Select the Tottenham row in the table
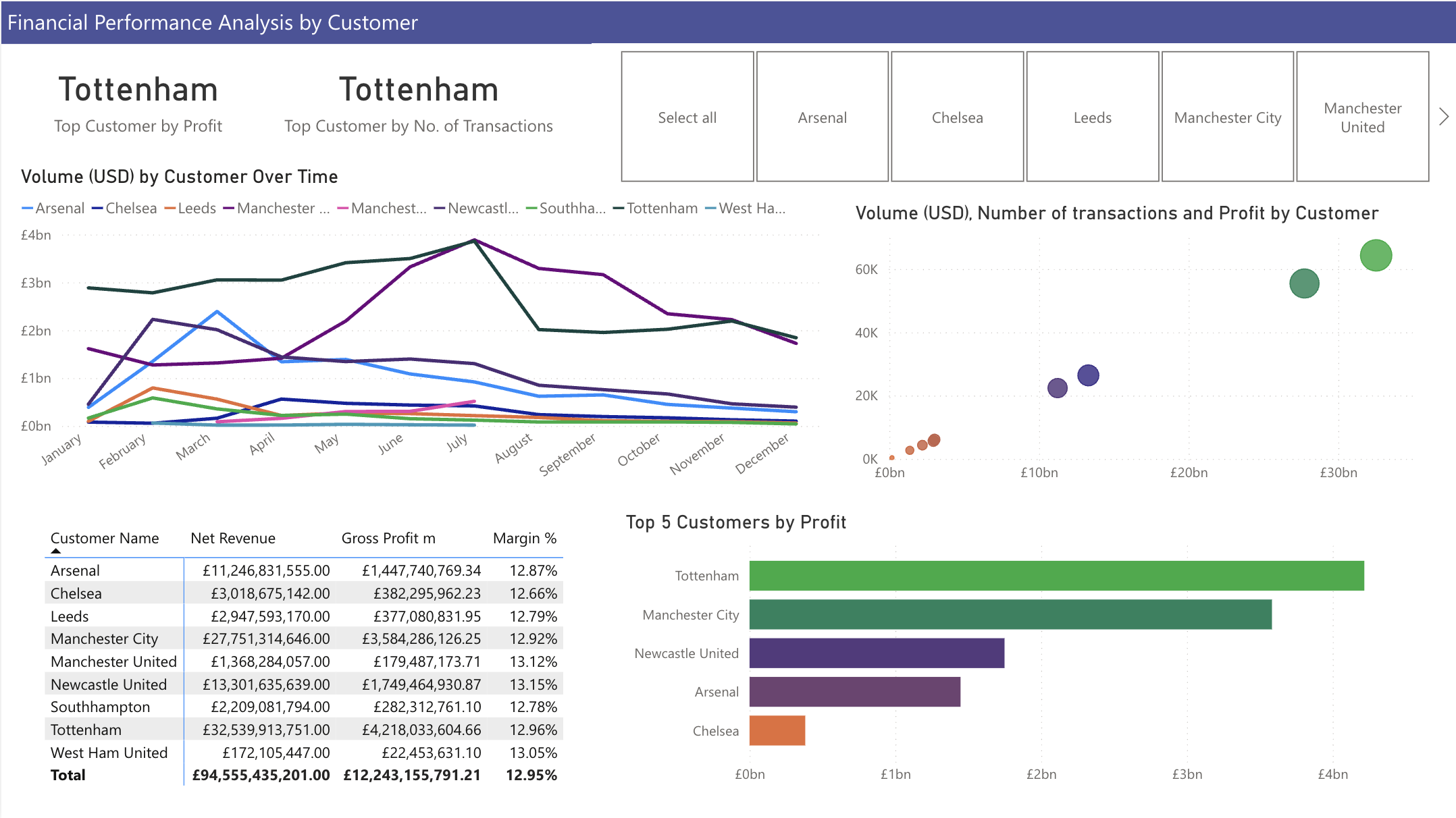 coord(86,730)
